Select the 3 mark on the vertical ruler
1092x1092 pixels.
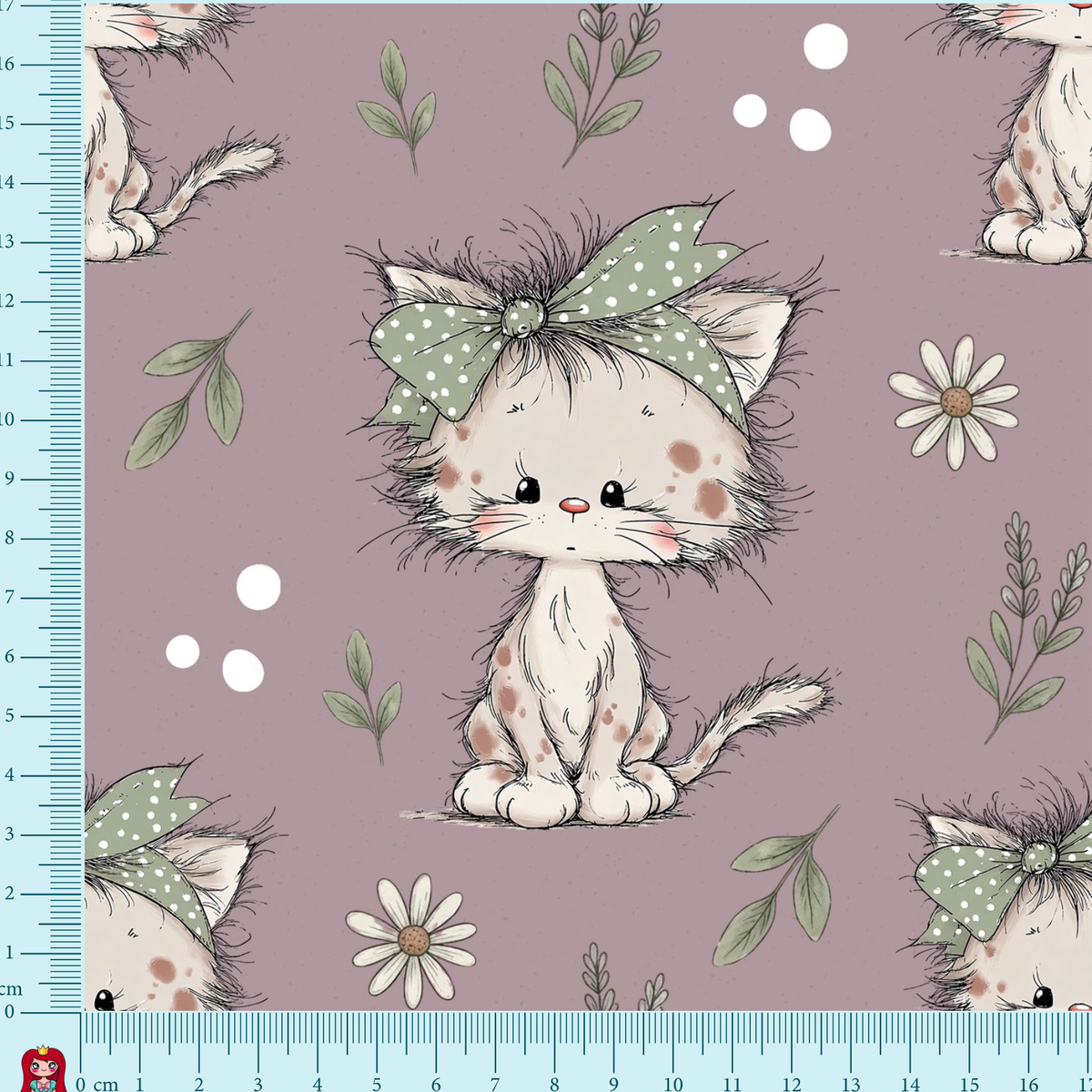point(8,834)
